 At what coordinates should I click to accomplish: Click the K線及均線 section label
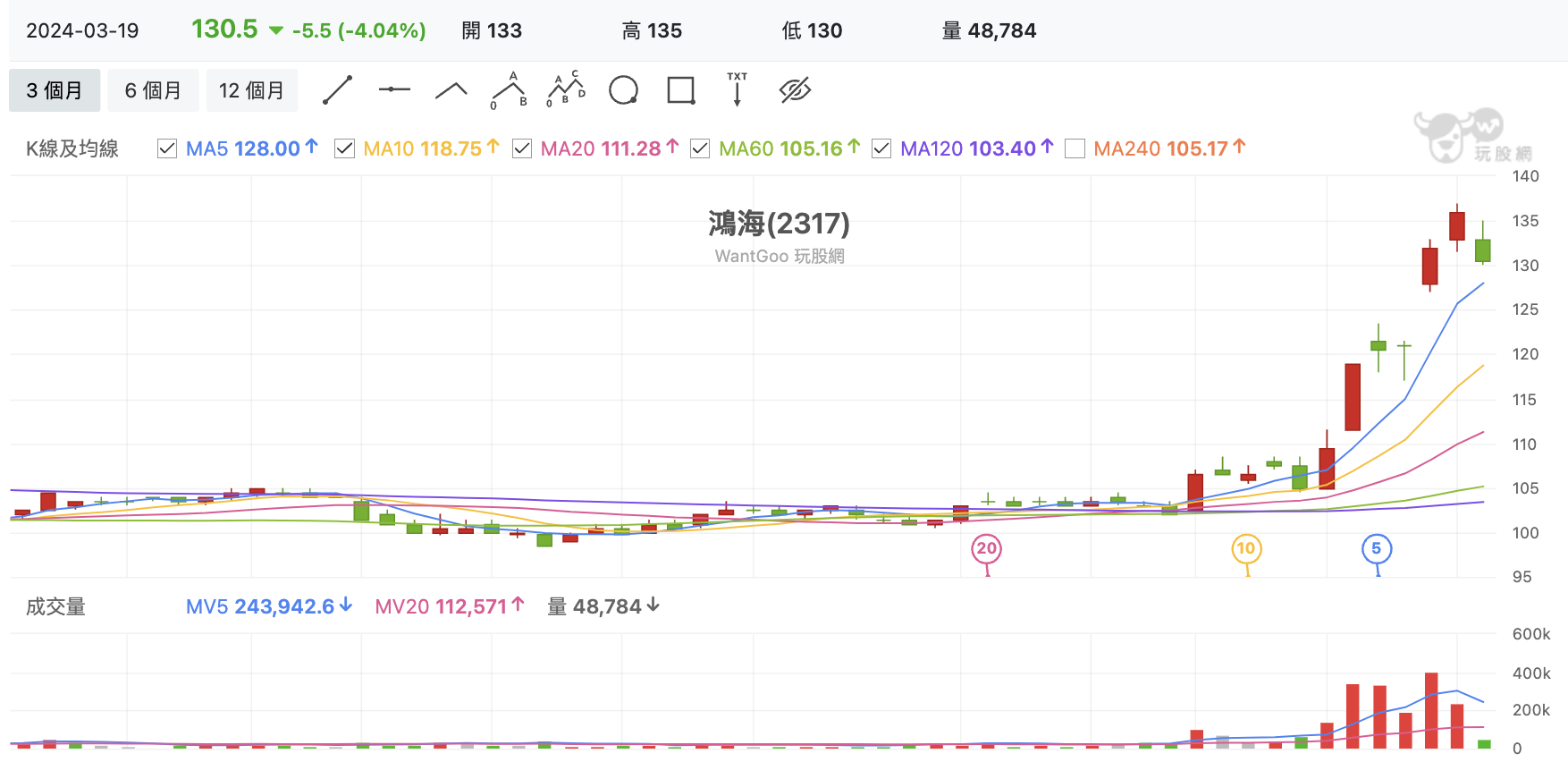[x=72, y=148]
